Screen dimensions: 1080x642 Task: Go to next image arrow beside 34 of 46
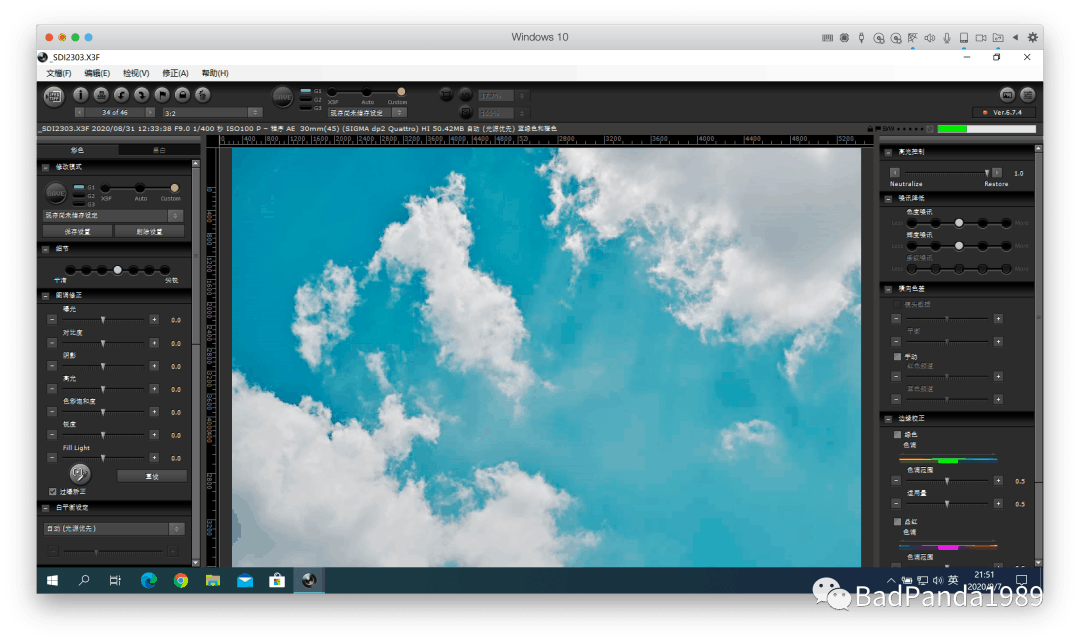tap(150, 112)
